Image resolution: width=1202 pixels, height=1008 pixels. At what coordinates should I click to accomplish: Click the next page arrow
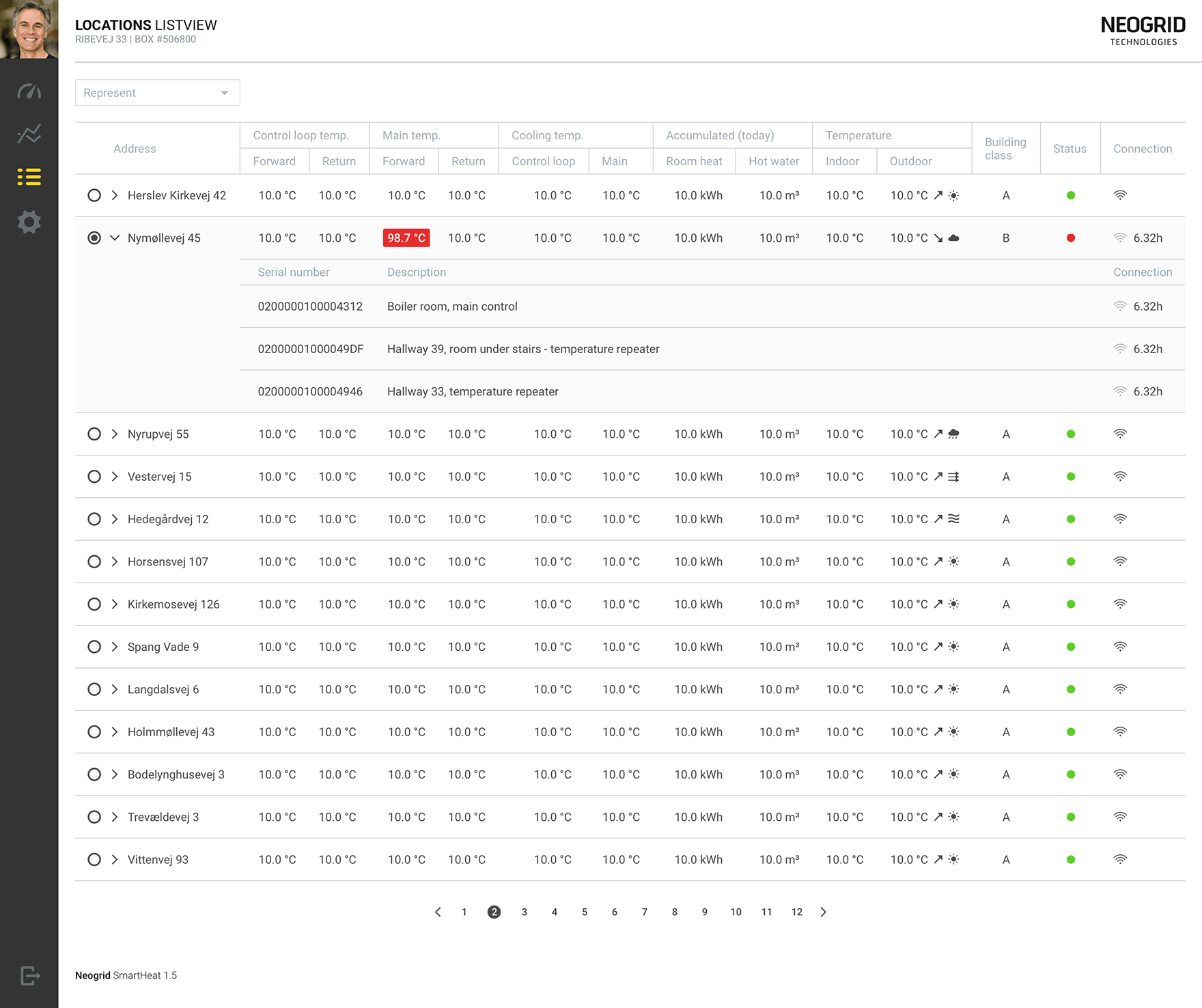point(824,912)
